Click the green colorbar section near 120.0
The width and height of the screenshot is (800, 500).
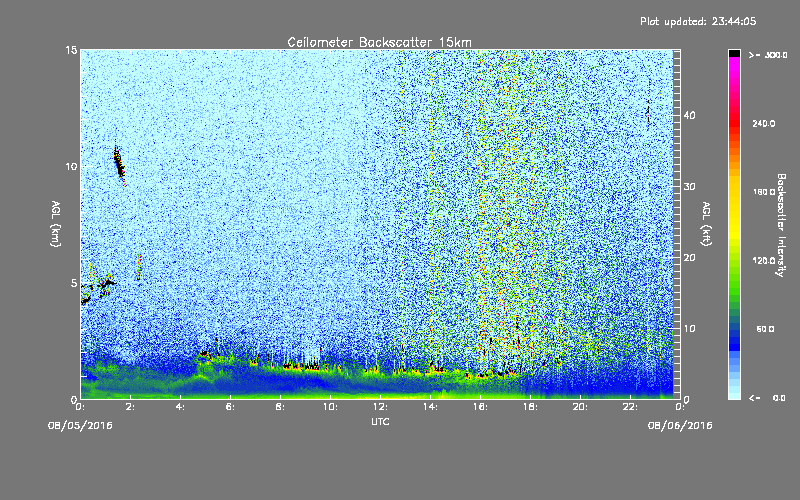point(734,265)
